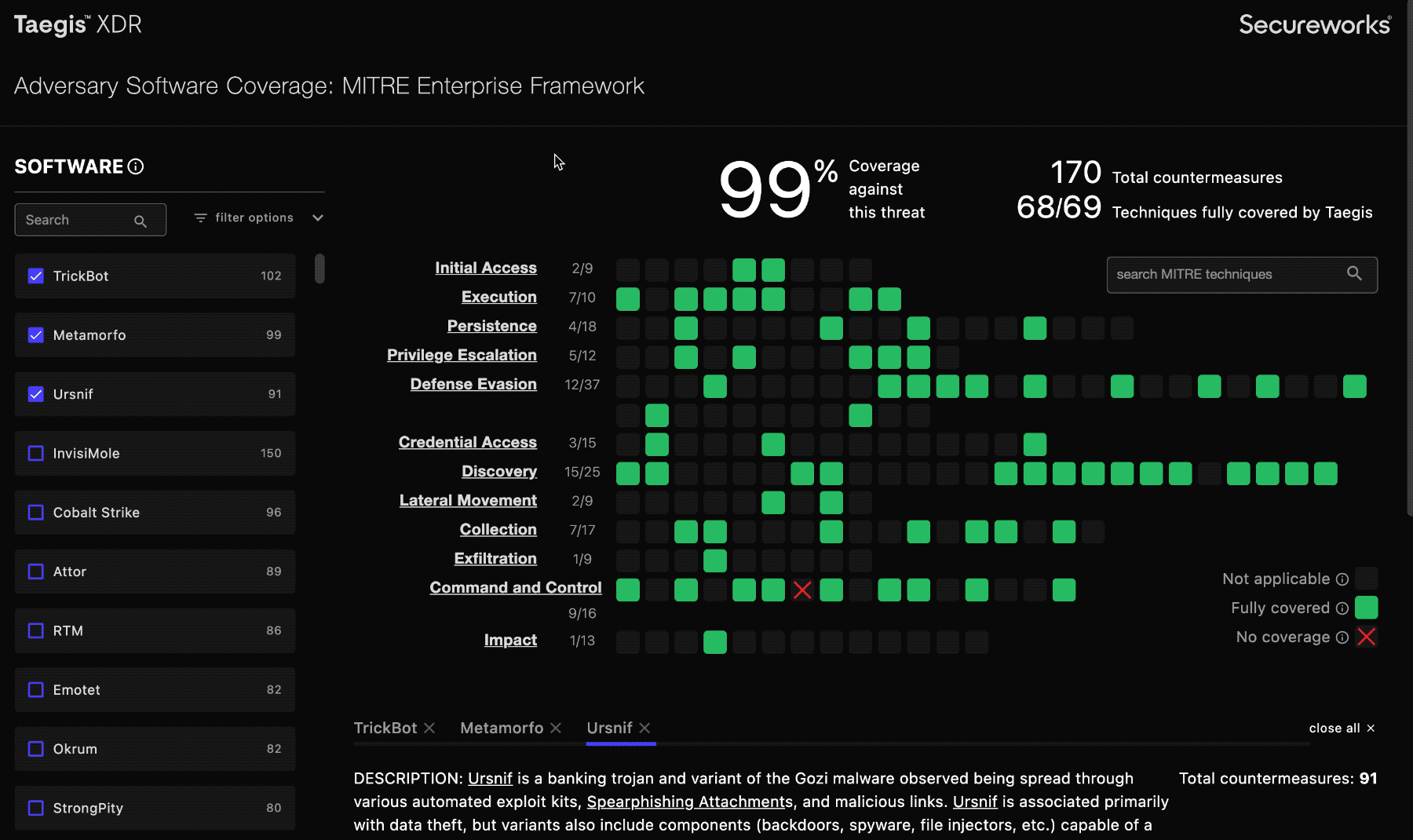
Task: Click the search MITRE techniques field
Action: click(x=1242, y=275)
